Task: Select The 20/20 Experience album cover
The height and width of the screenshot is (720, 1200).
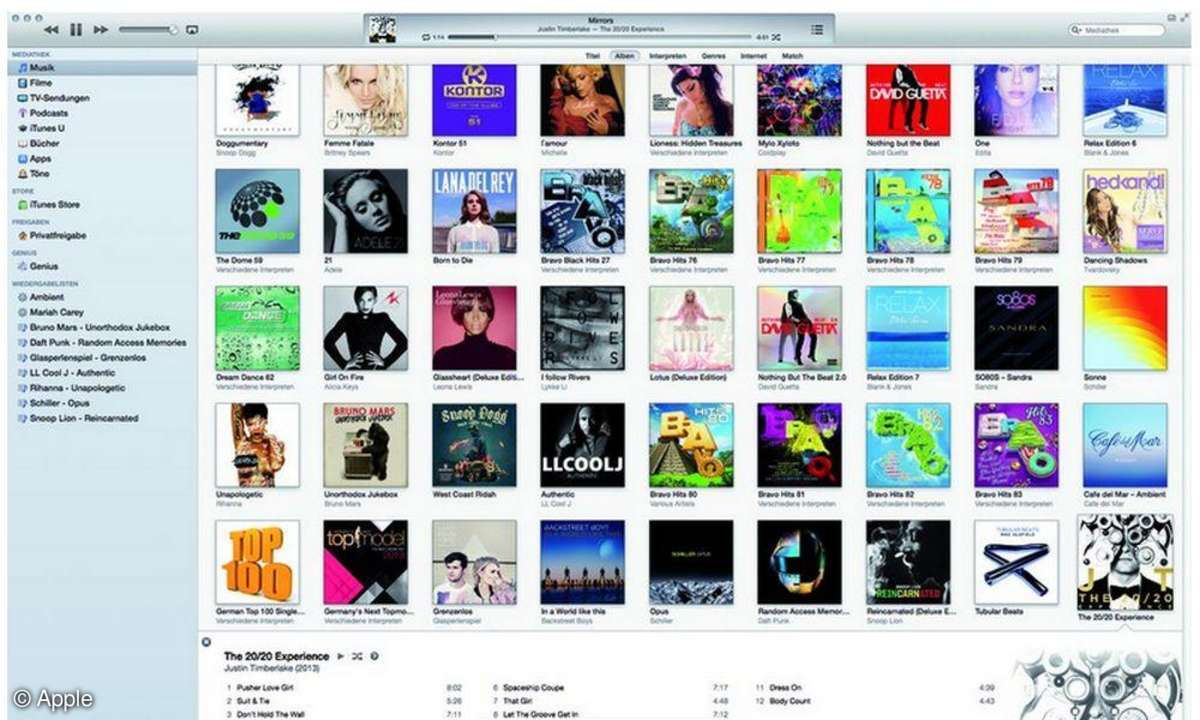Action: [1124, 562]
